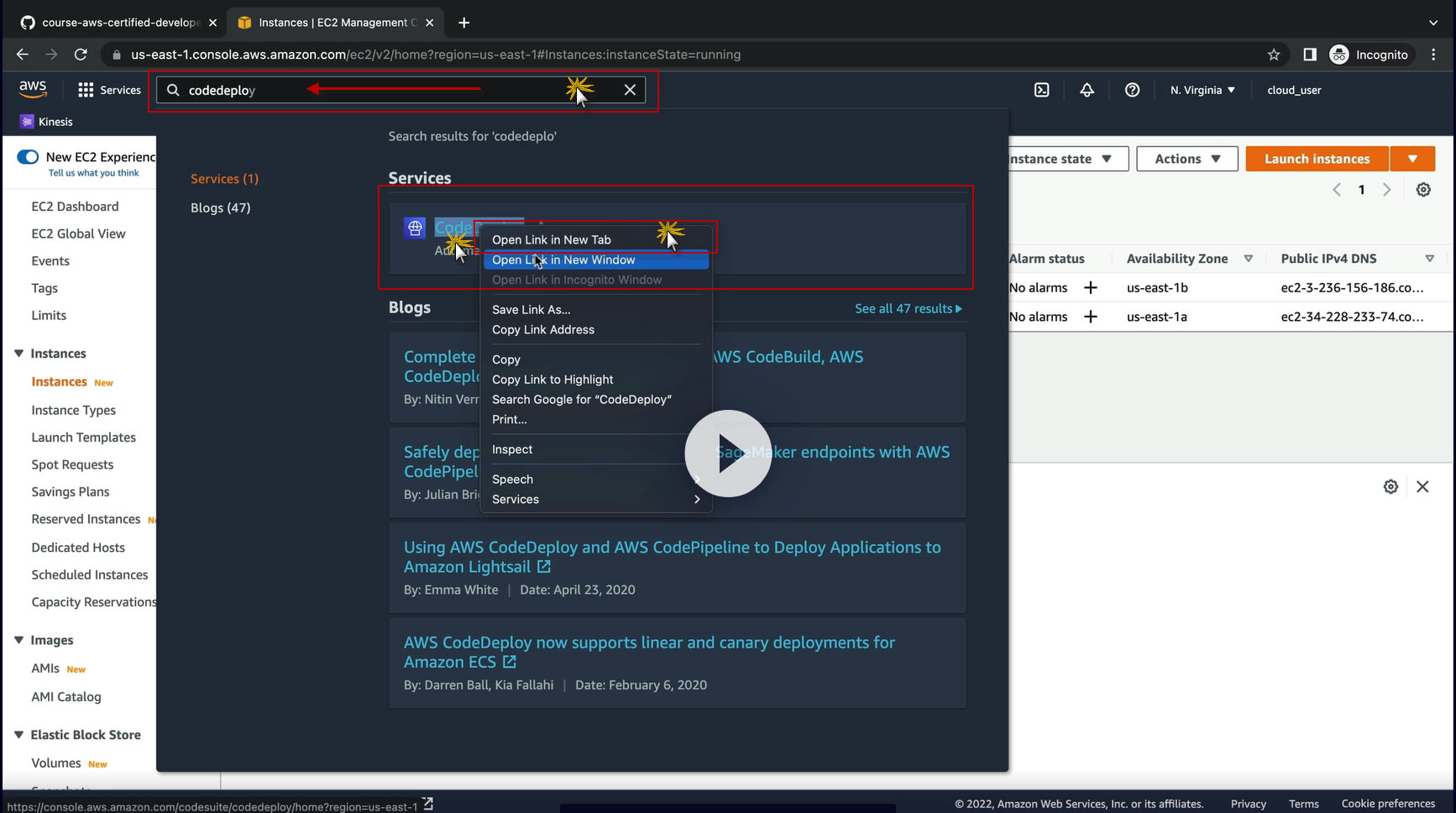
Task: Click the help question mark icon
Action: [x=1132, y=90]
